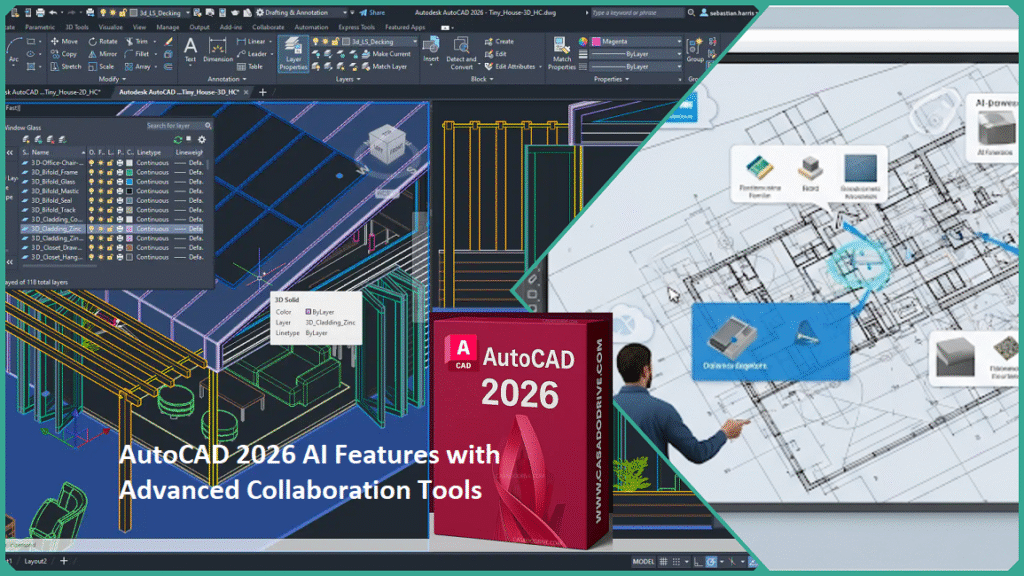Open the Layer Properties manager
This screenshot has height=576, width=1024.
click(293, 54)
